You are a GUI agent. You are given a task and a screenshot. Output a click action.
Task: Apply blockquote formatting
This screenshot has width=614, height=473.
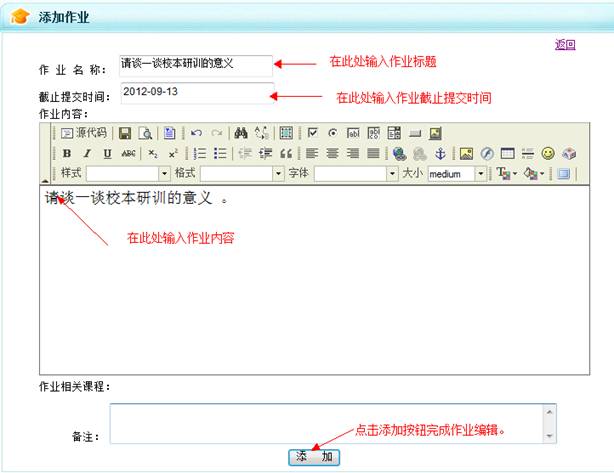click(286, 153)
